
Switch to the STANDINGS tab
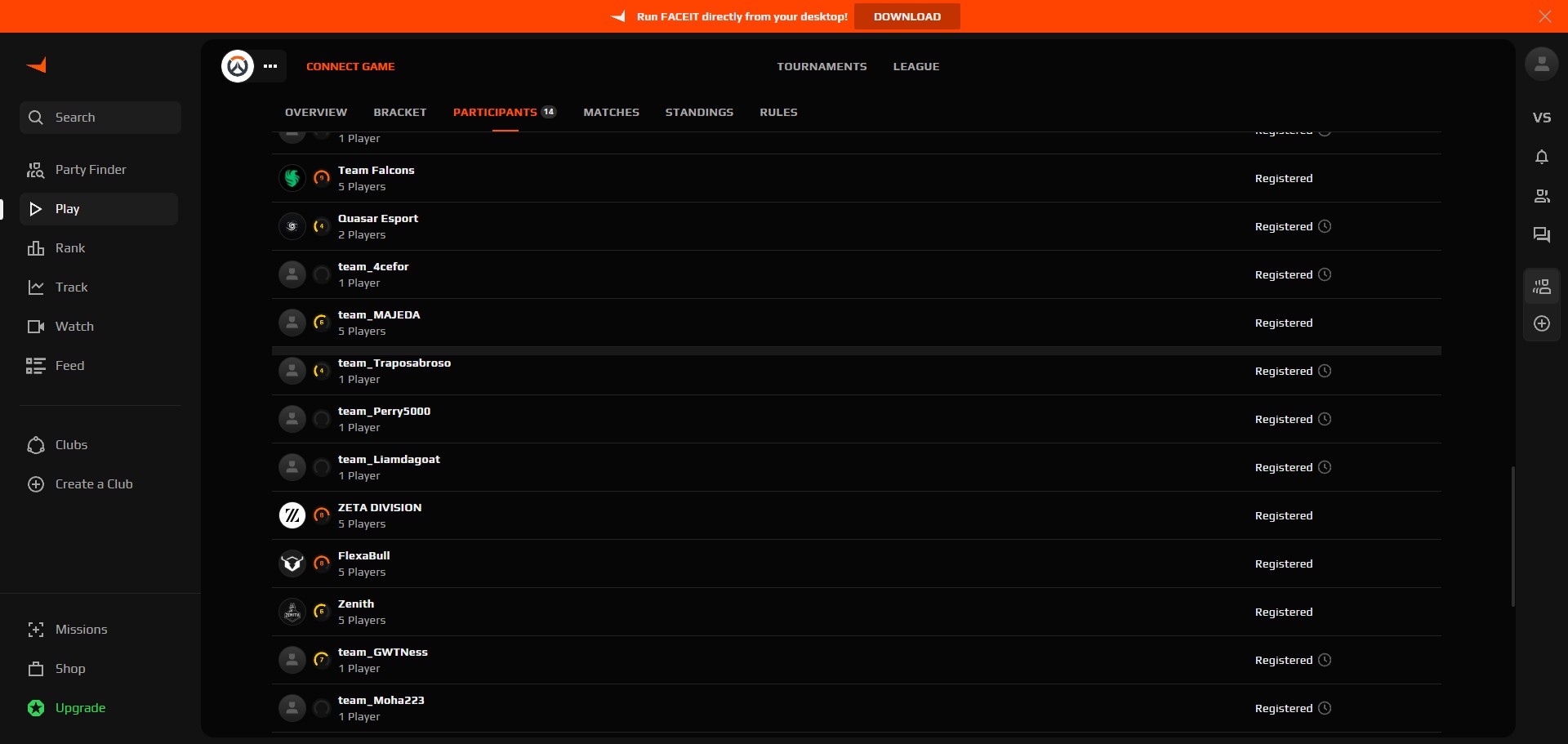tap(699, 112)
